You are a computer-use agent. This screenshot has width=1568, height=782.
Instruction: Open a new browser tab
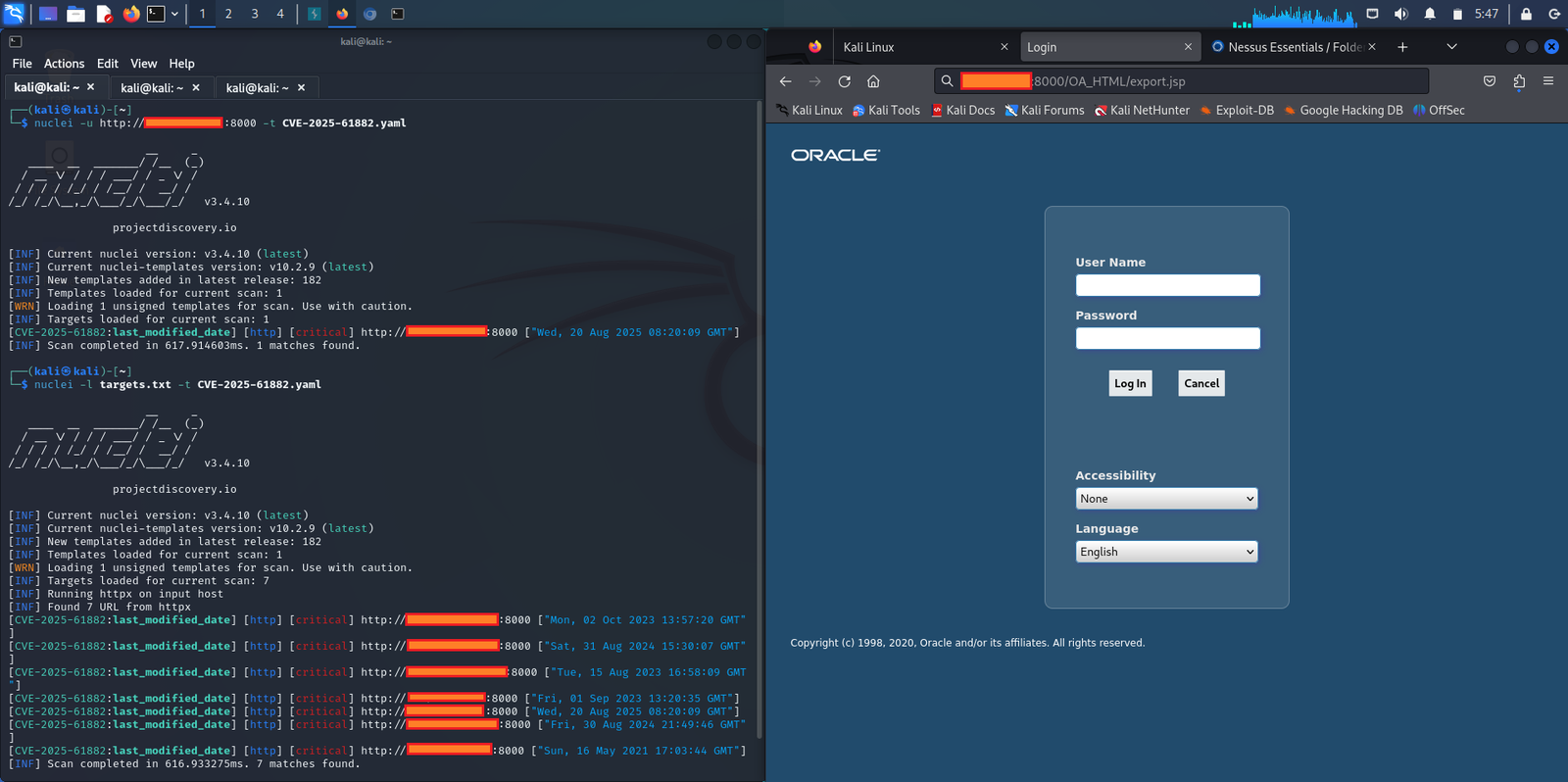tap(1402, 47)
